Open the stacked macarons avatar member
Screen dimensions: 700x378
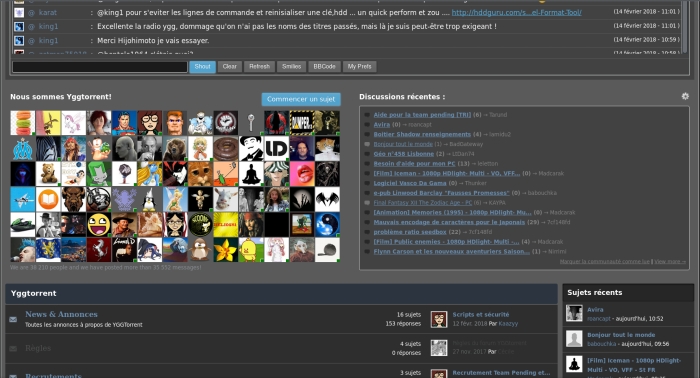coord(23,123)
